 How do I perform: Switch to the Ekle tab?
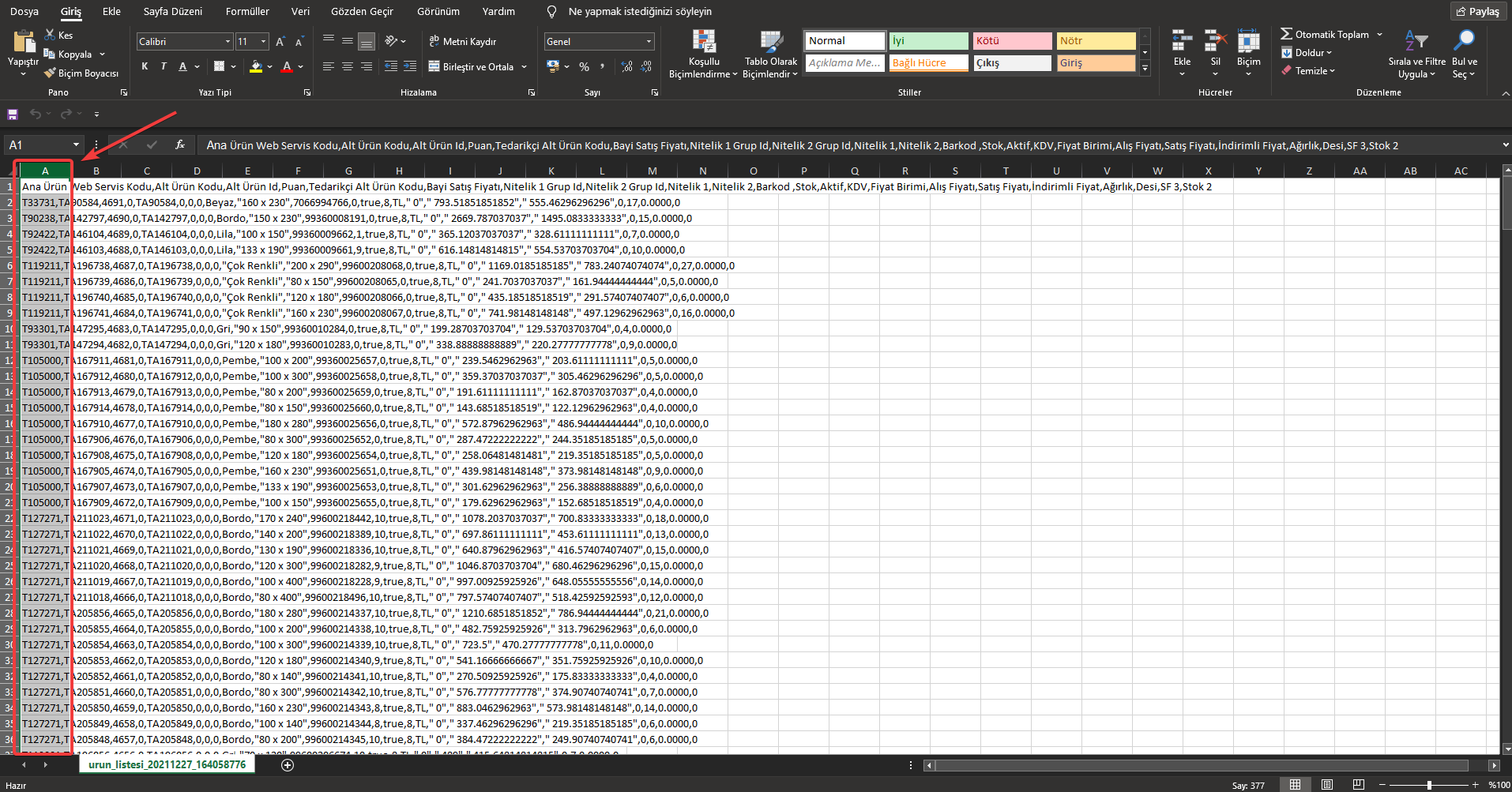pyautogui.click(x=111, y=11)
